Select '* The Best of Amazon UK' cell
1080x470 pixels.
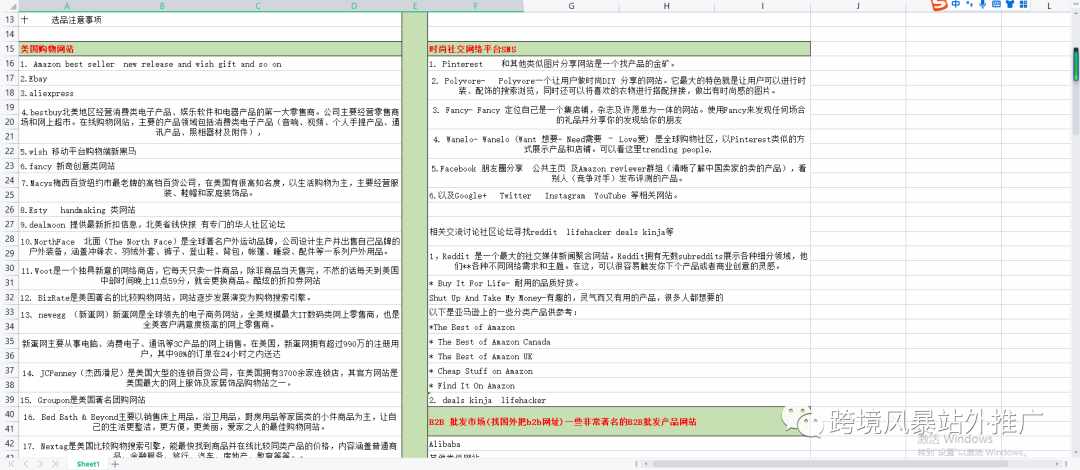(619, 356)
